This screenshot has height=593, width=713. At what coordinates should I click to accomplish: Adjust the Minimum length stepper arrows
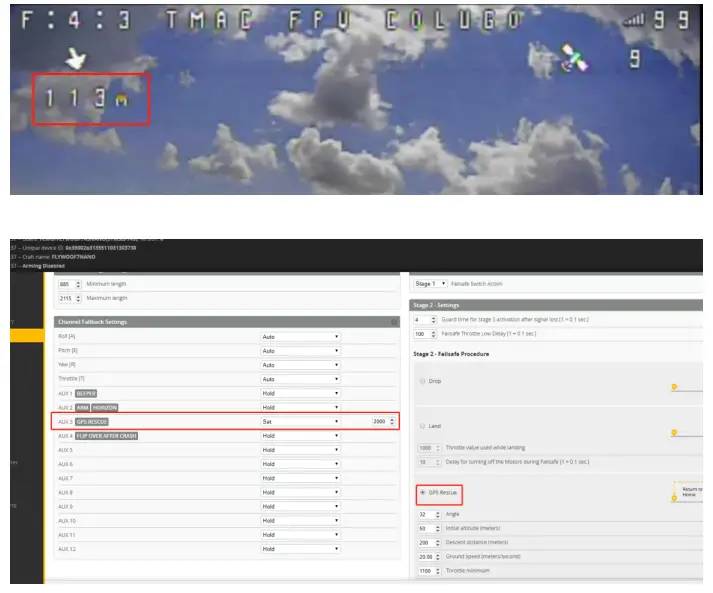pyautogui.click(x=78, y=284)
